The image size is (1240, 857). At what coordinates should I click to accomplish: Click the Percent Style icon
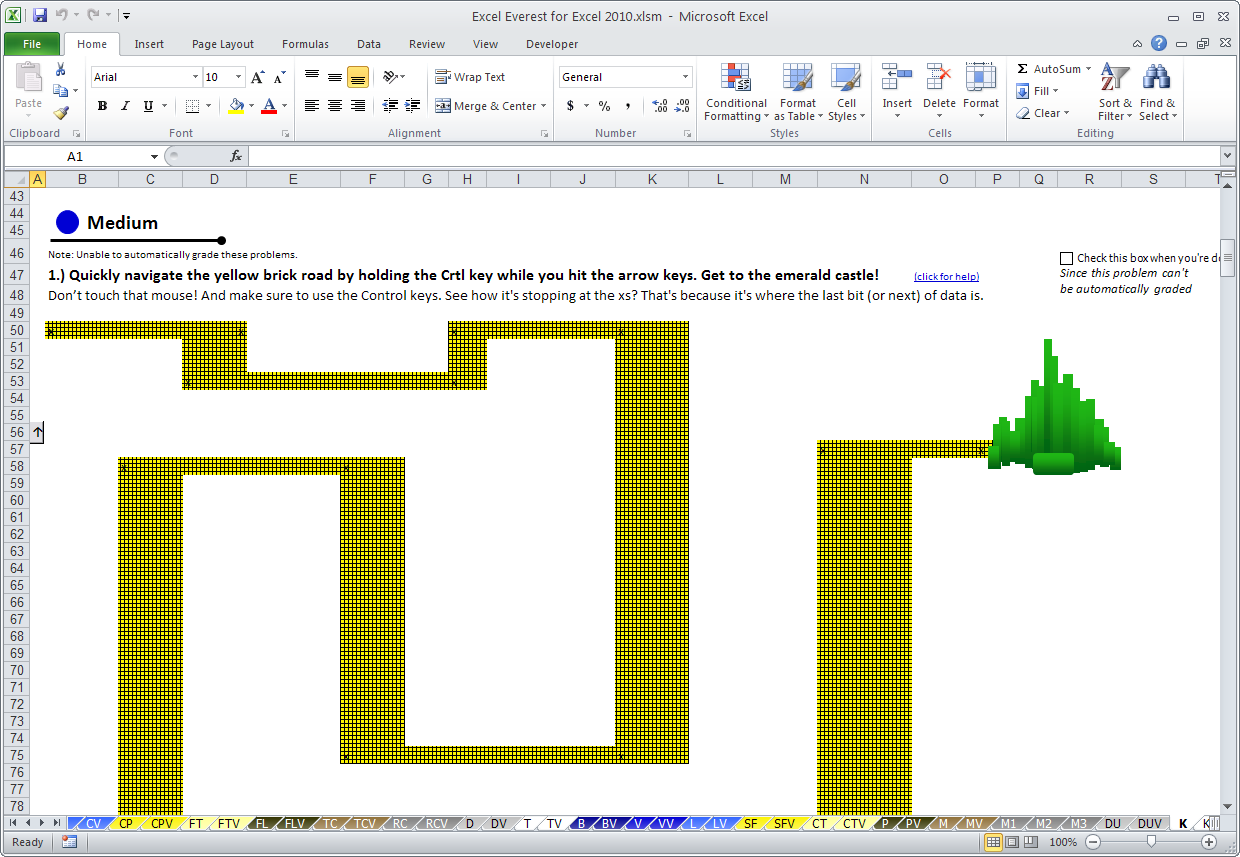click(604, 106)
